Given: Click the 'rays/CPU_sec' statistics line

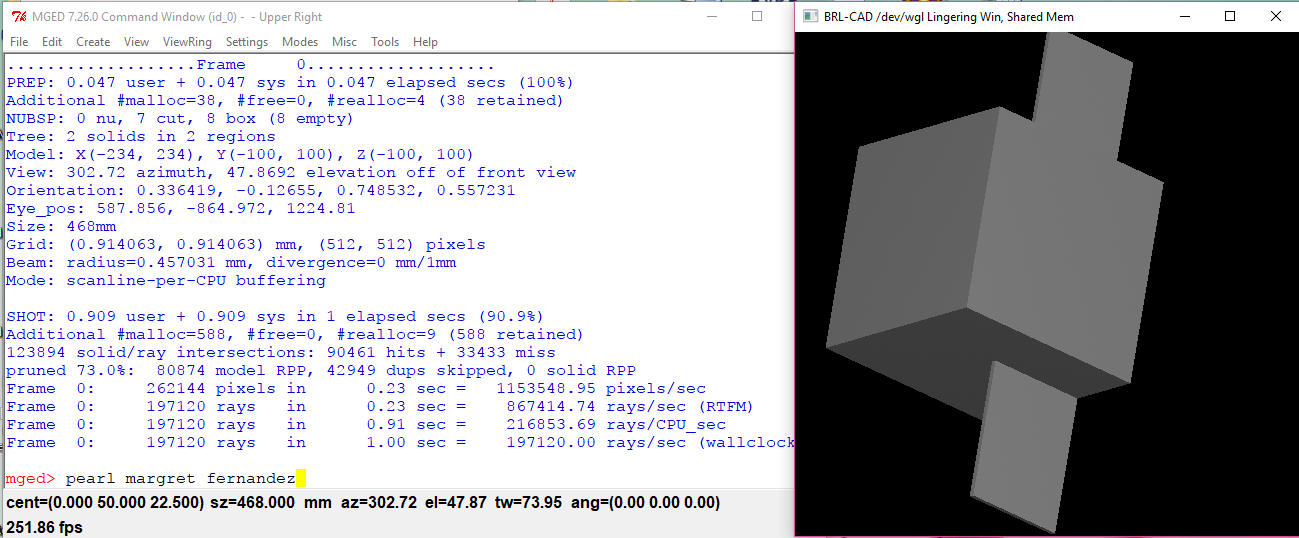Looking at the screenshot, I should (366, 424).
